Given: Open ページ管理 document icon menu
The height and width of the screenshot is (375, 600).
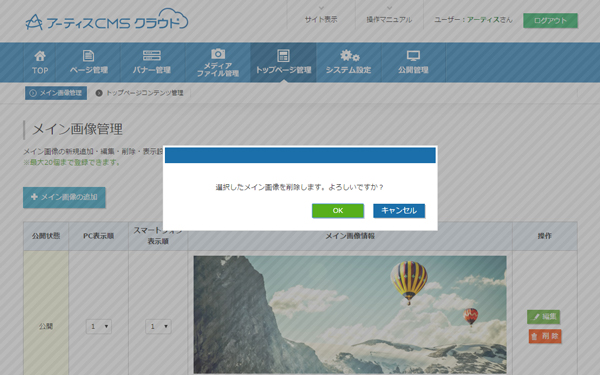Looking at the screenshot, I should pyautogui.click(x=88, y=62).
